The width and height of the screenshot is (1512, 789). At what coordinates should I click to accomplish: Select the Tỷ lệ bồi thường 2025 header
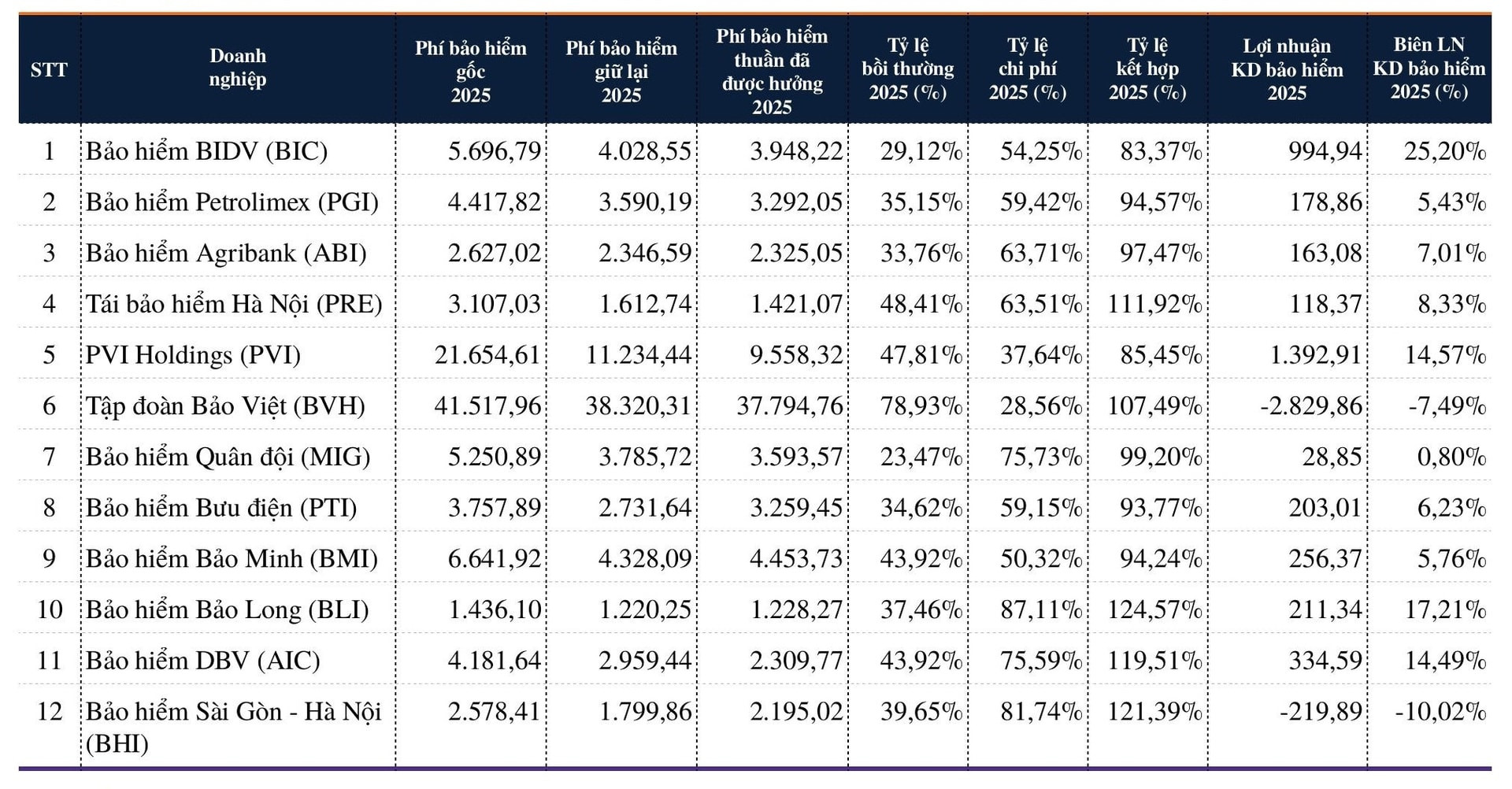(907, 69)
